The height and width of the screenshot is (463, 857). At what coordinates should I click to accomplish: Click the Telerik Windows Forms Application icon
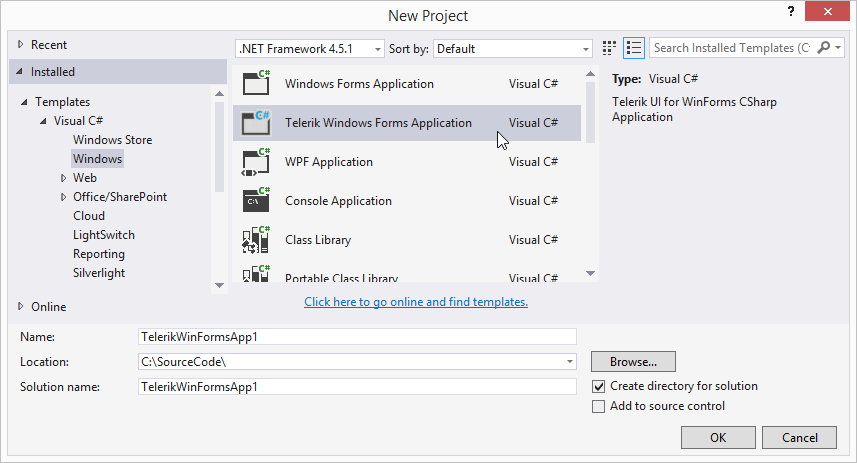[256, 122]
